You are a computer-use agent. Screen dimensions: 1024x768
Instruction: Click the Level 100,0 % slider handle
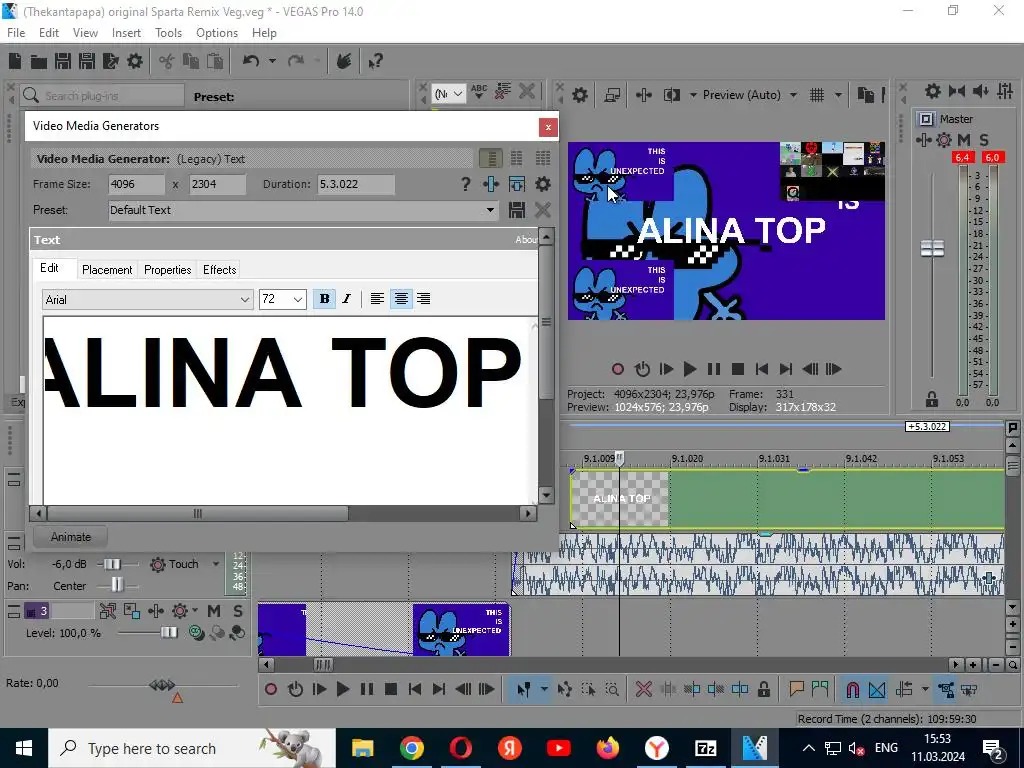169,632
